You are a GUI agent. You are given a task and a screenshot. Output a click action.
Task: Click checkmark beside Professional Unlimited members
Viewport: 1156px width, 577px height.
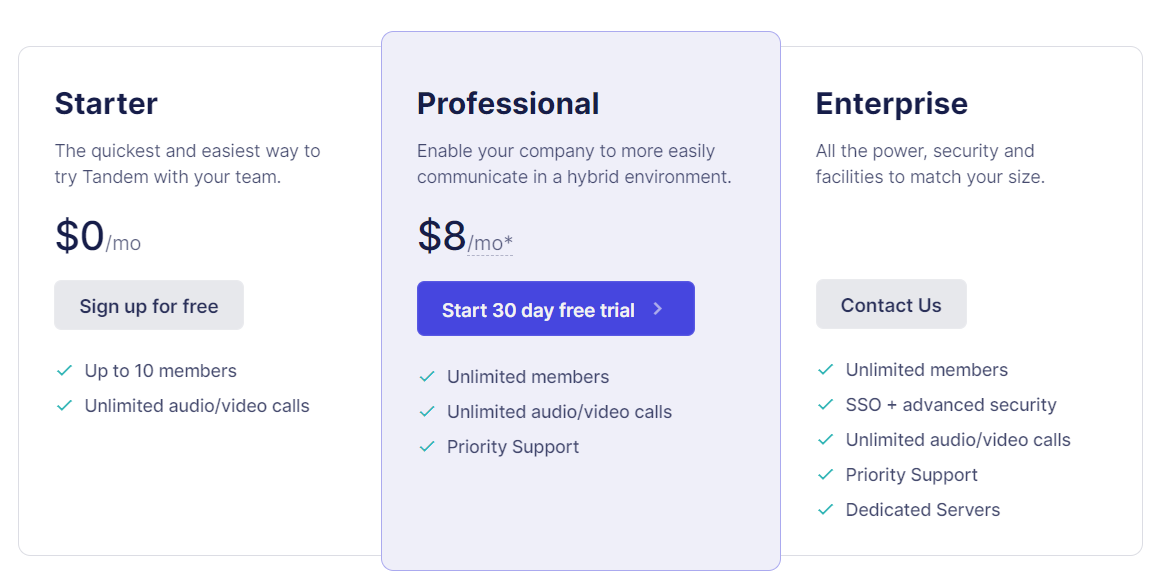427,377
